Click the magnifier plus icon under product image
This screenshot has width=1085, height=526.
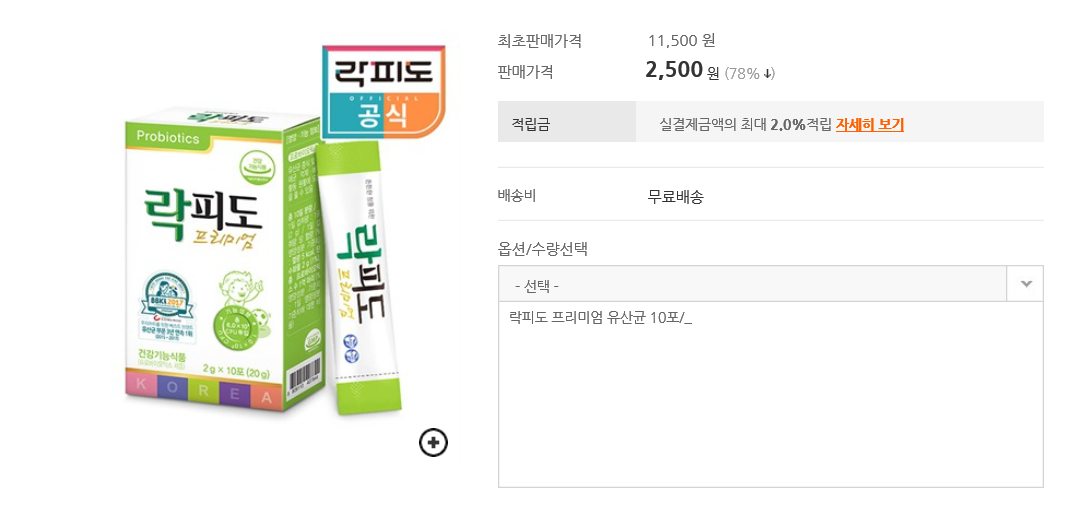coord(433,442)
